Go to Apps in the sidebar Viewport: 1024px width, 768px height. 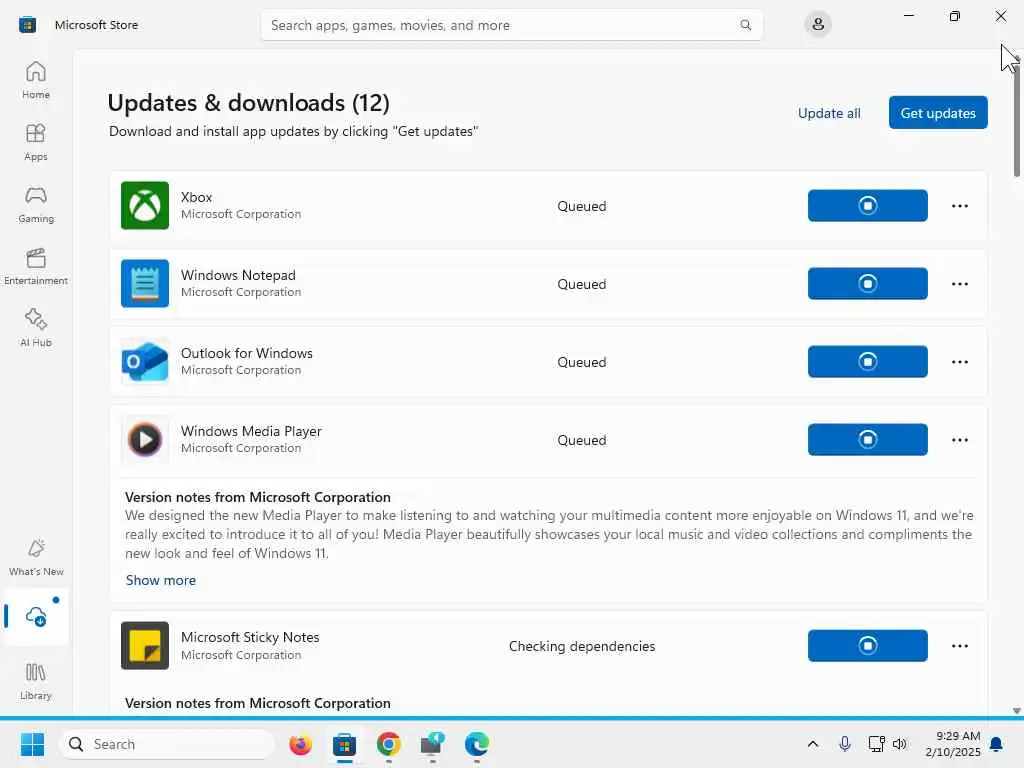click(36, 142)
